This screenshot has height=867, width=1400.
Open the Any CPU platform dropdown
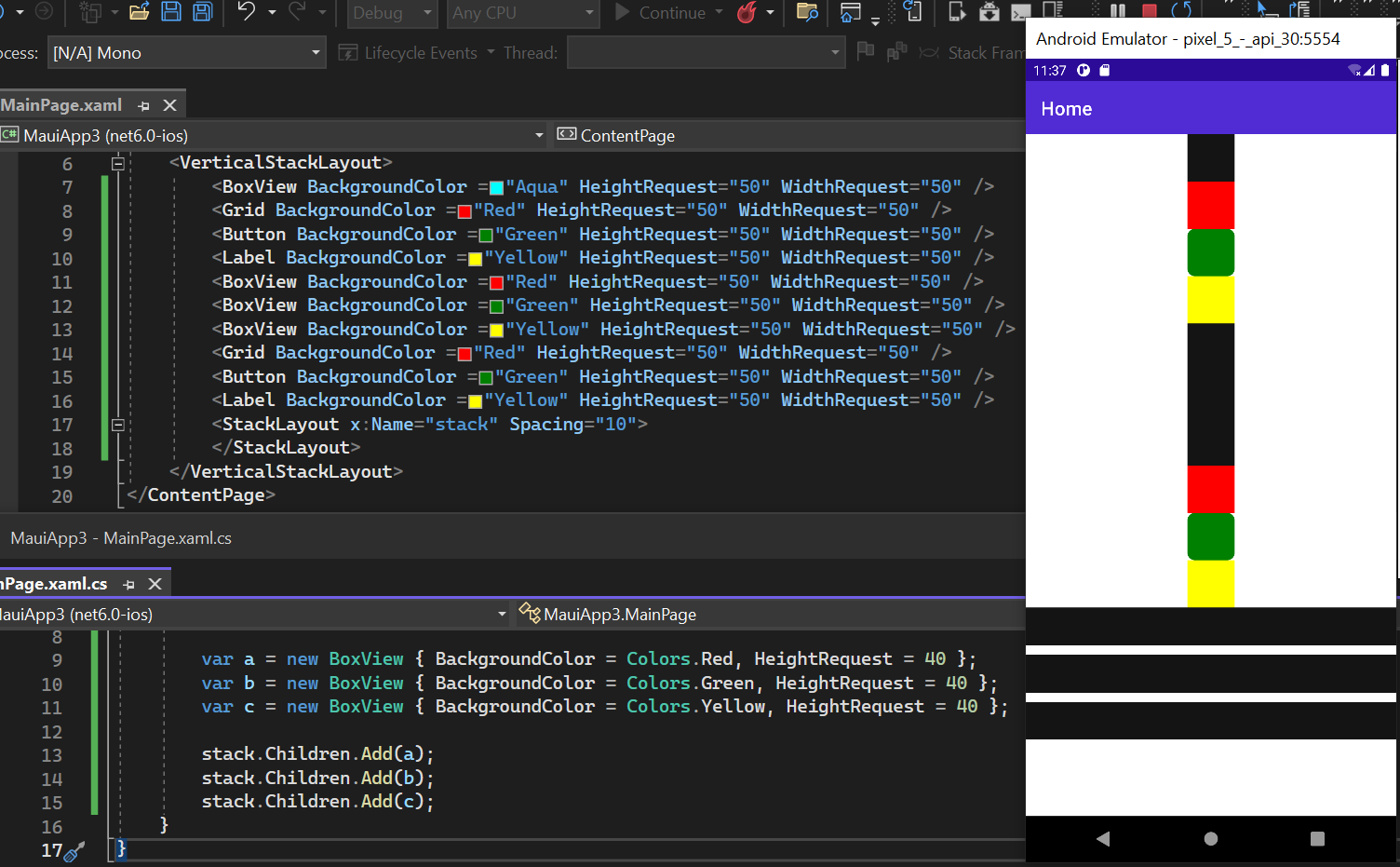(x=521, y=14)
